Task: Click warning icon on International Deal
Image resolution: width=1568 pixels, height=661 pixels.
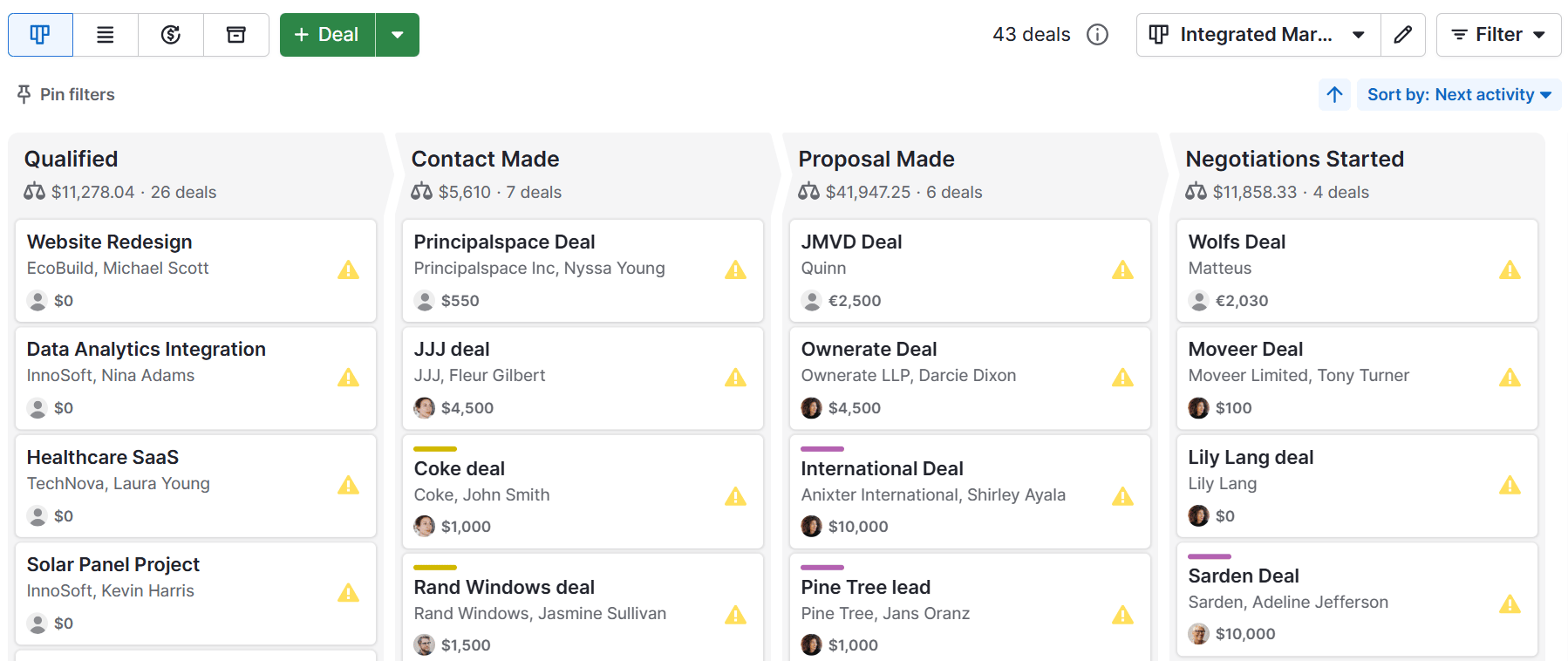Action: coord(1123,496)
